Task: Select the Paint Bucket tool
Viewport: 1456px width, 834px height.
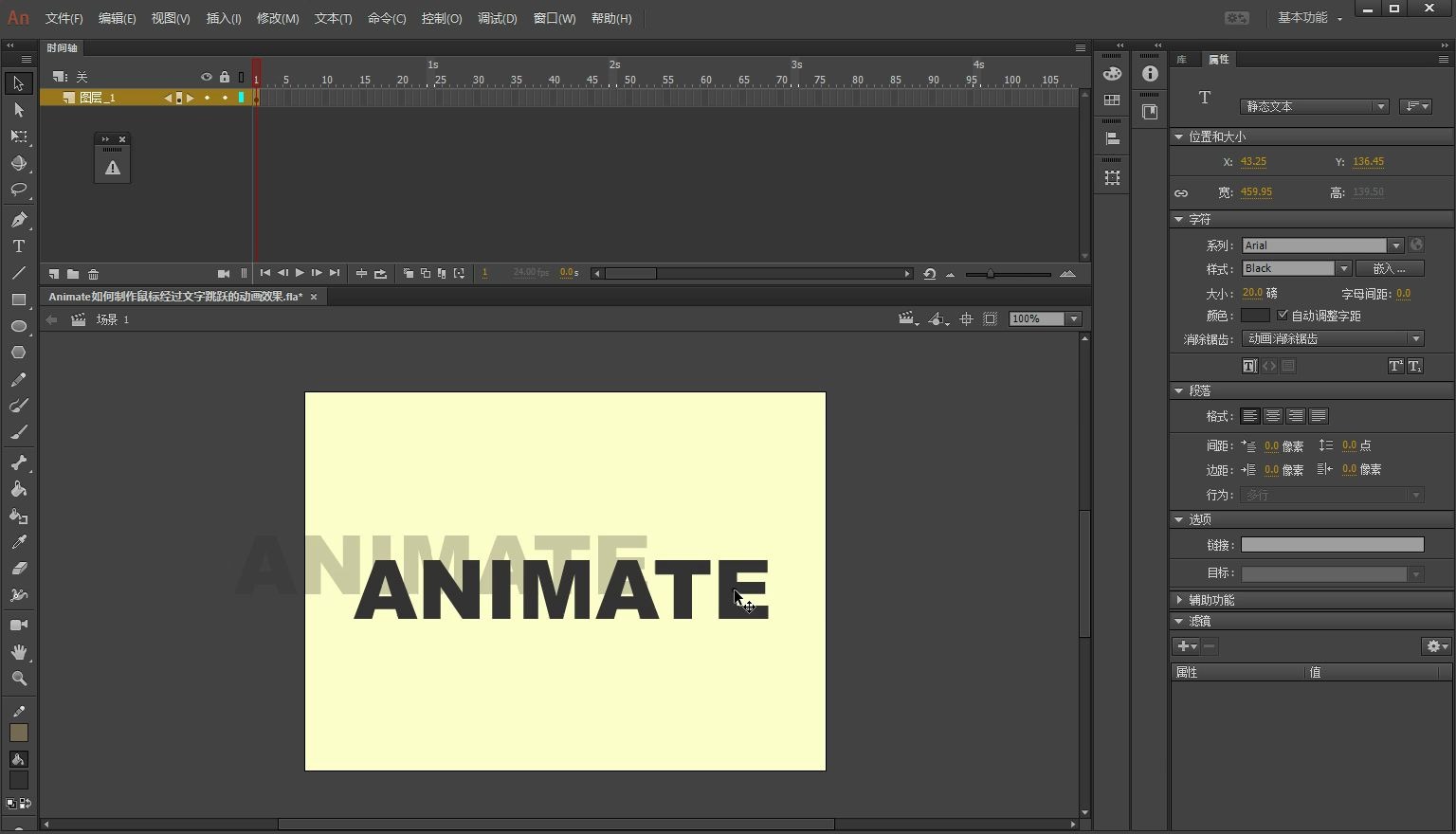Action: pos(18,489)
